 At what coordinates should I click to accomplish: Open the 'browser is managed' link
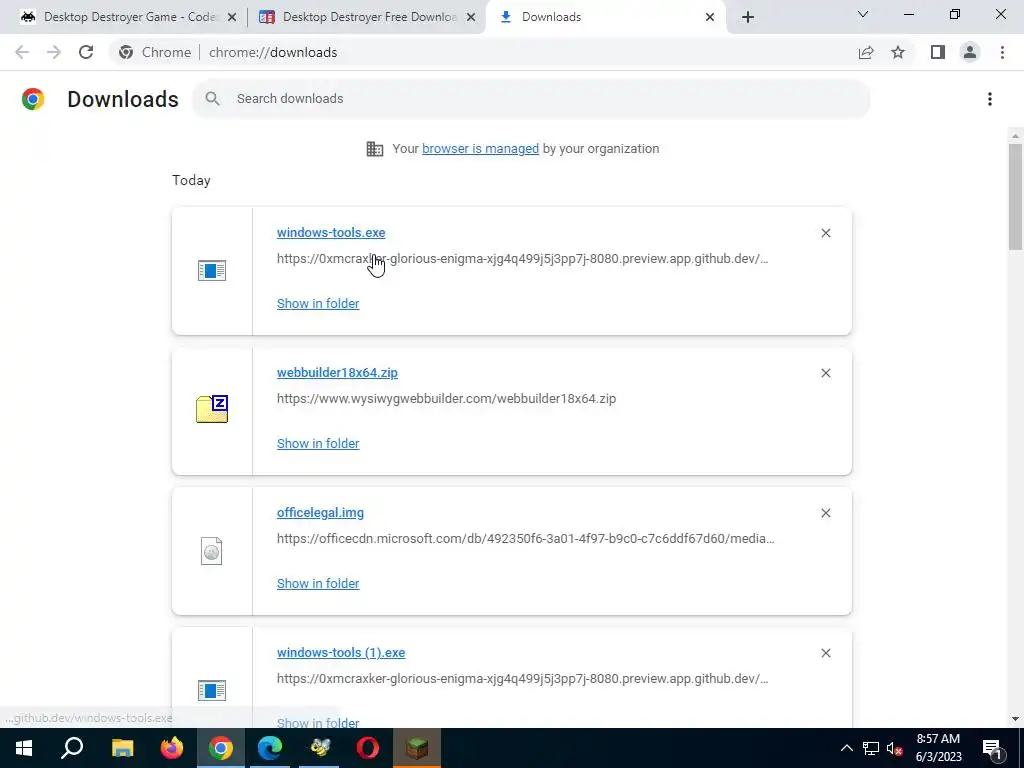point(481,148)
